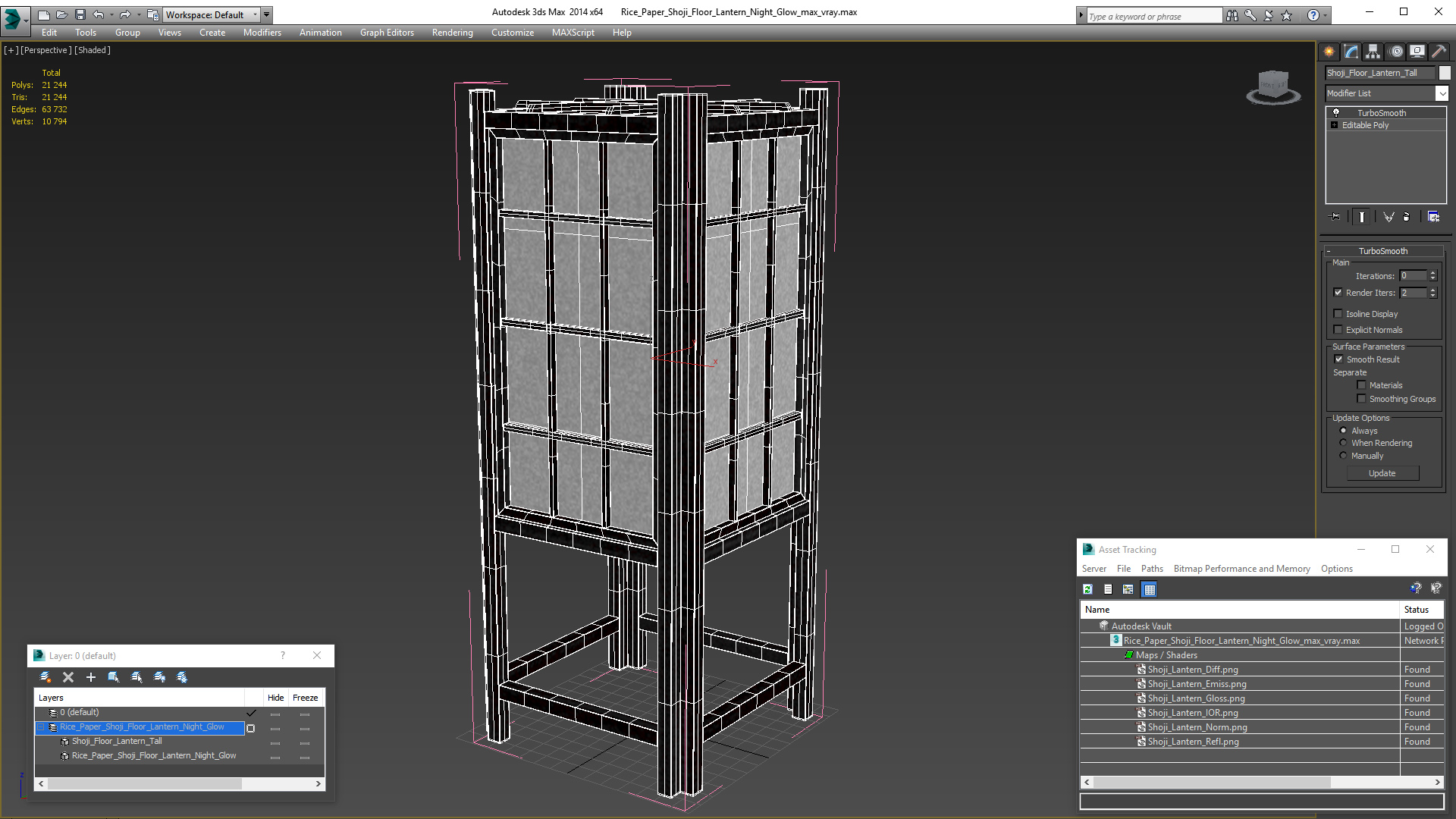Highlight selected objects' layers icon
The height and width of the screenshot is (819, 1456).
[136, 677]
